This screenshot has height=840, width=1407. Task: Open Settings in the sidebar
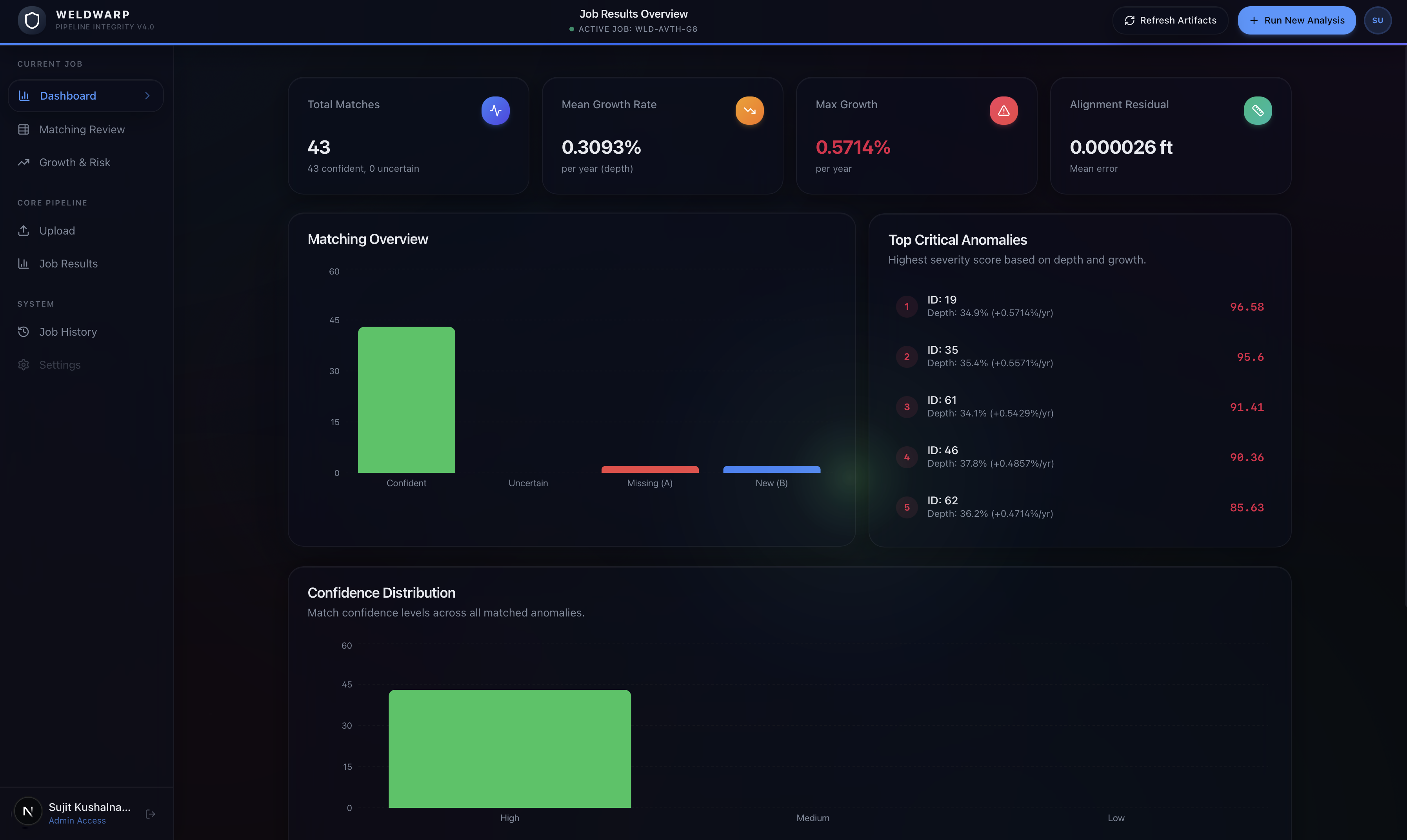point(60,365)
